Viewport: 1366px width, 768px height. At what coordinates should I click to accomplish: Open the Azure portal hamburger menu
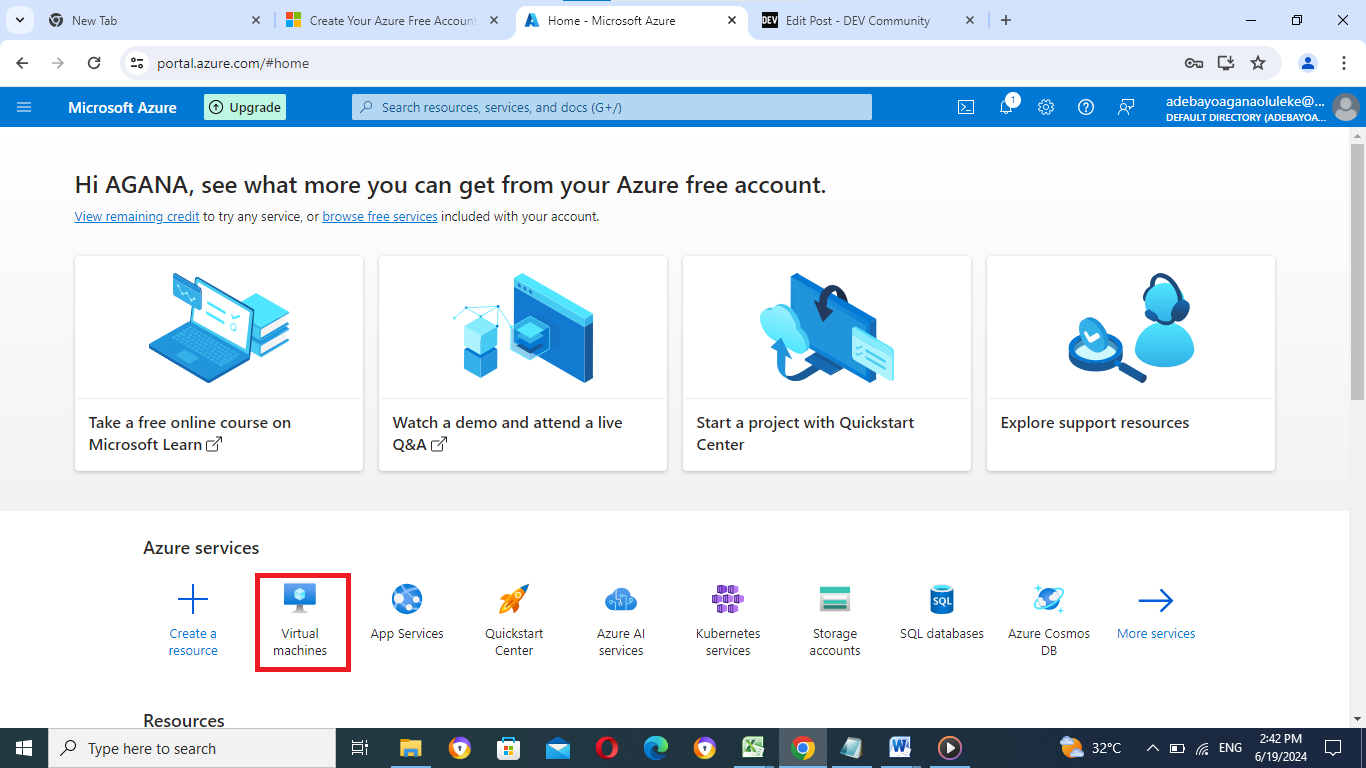click(x=24, y=107)
